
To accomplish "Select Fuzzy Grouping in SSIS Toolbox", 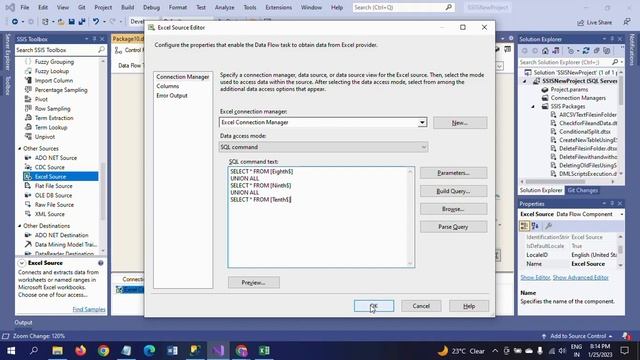I will (x=54, y=62).
